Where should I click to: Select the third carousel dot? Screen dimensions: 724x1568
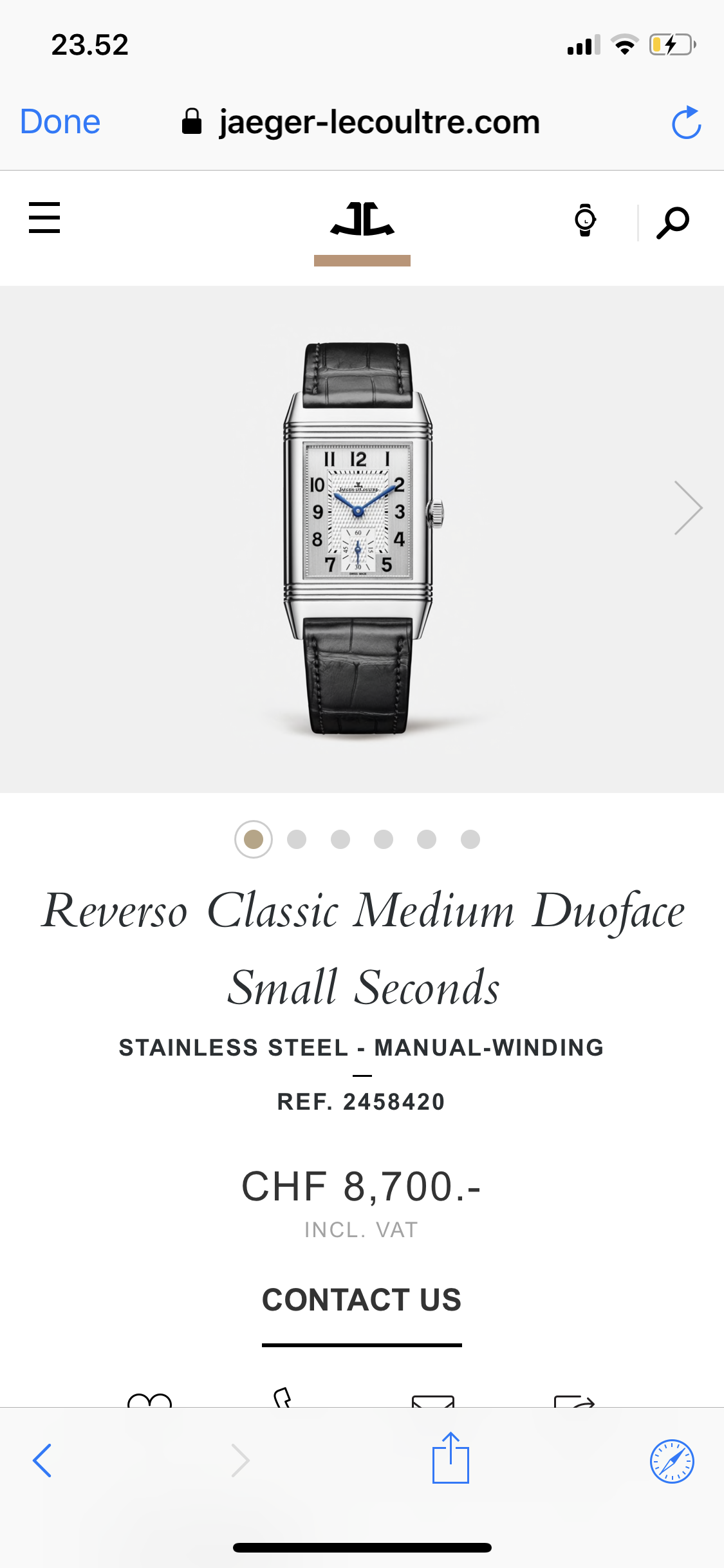tap(340, 839)
